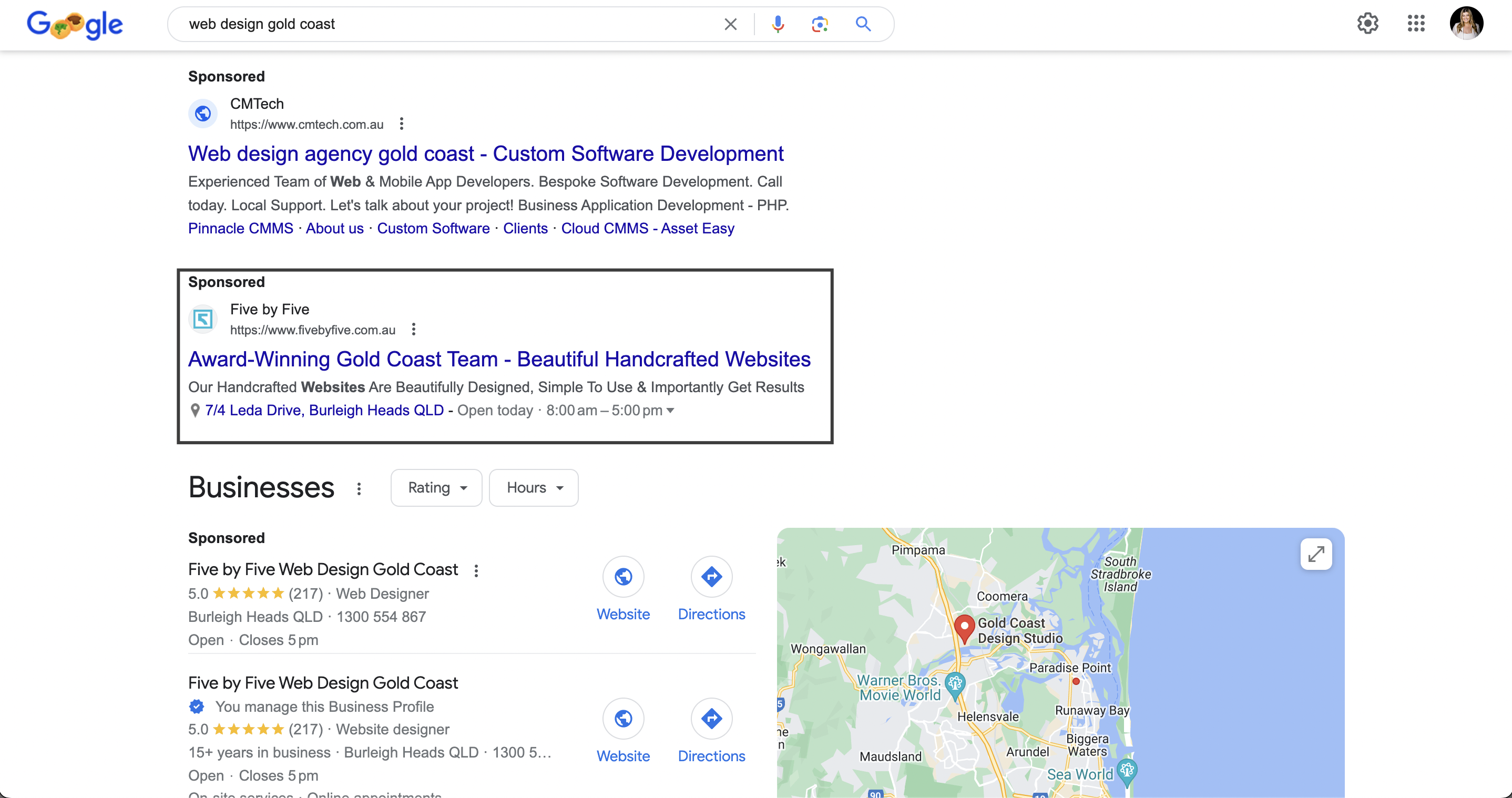Click the Google Lens camera icon

[x=819, y=23]
